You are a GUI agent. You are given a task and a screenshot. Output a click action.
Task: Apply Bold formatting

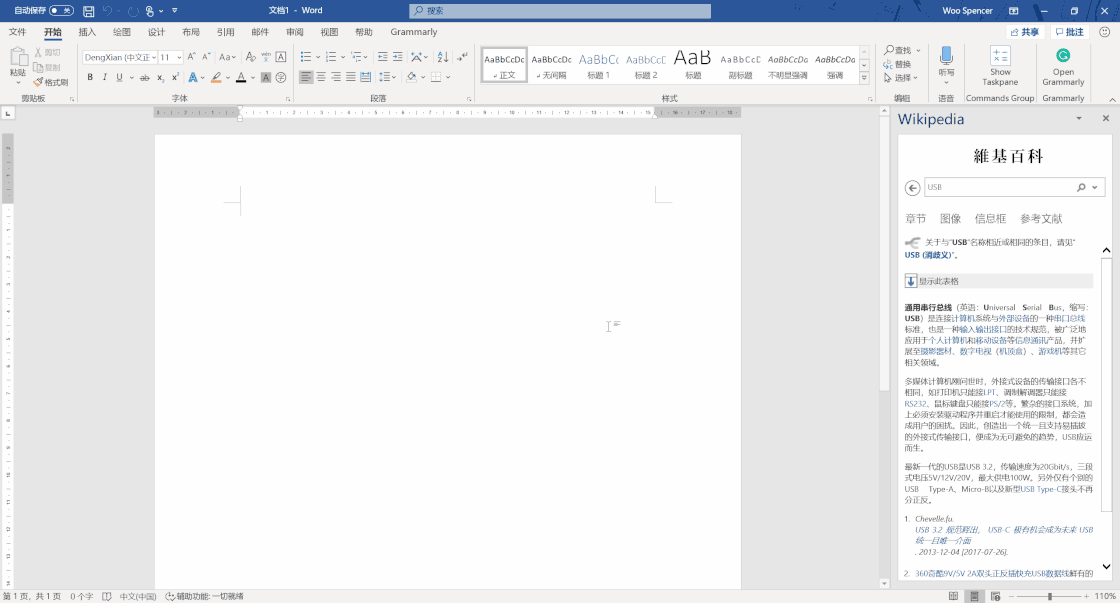point(90,78)
